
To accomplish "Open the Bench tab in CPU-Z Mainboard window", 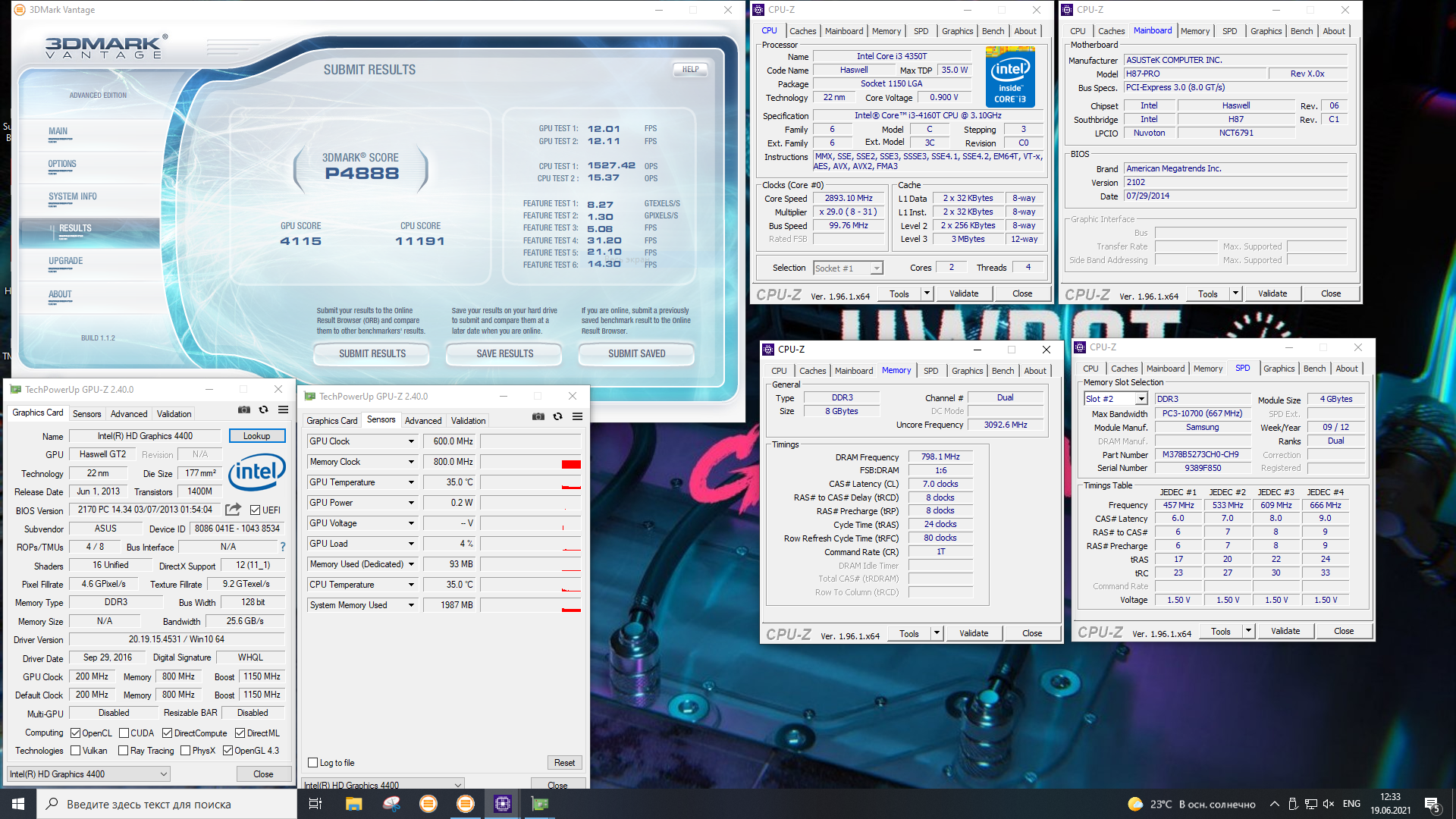I will [1301, 31].
